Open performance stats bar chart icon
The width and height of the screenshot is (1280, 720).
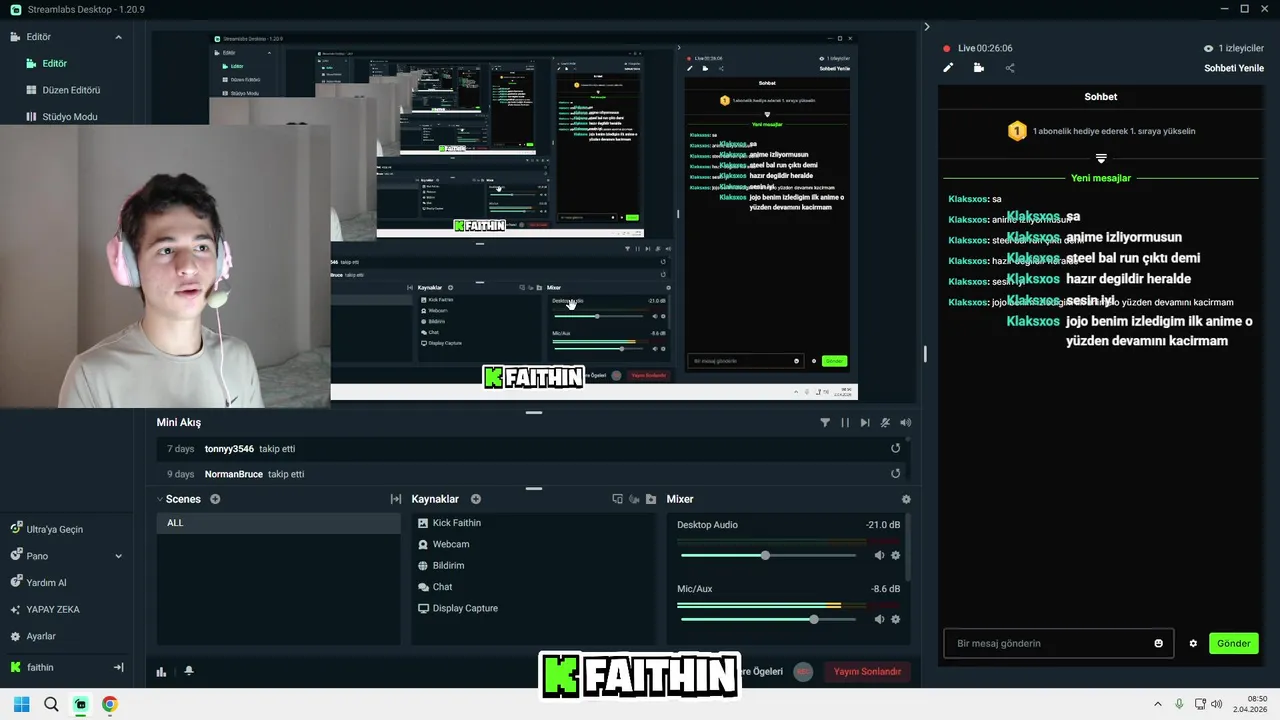(x=161, y=671)
